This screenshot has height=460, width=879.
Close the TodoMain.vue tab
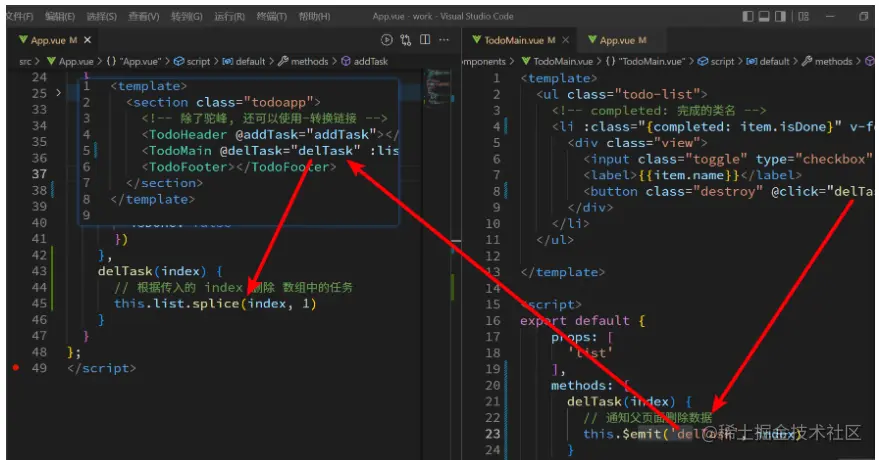click(566, 40)
